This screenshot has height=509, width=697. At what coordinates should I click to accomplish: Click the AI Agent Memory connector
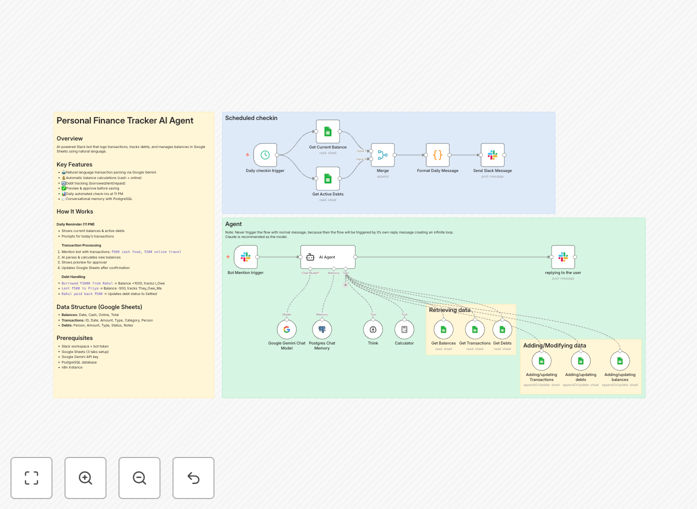pos(334,269)
